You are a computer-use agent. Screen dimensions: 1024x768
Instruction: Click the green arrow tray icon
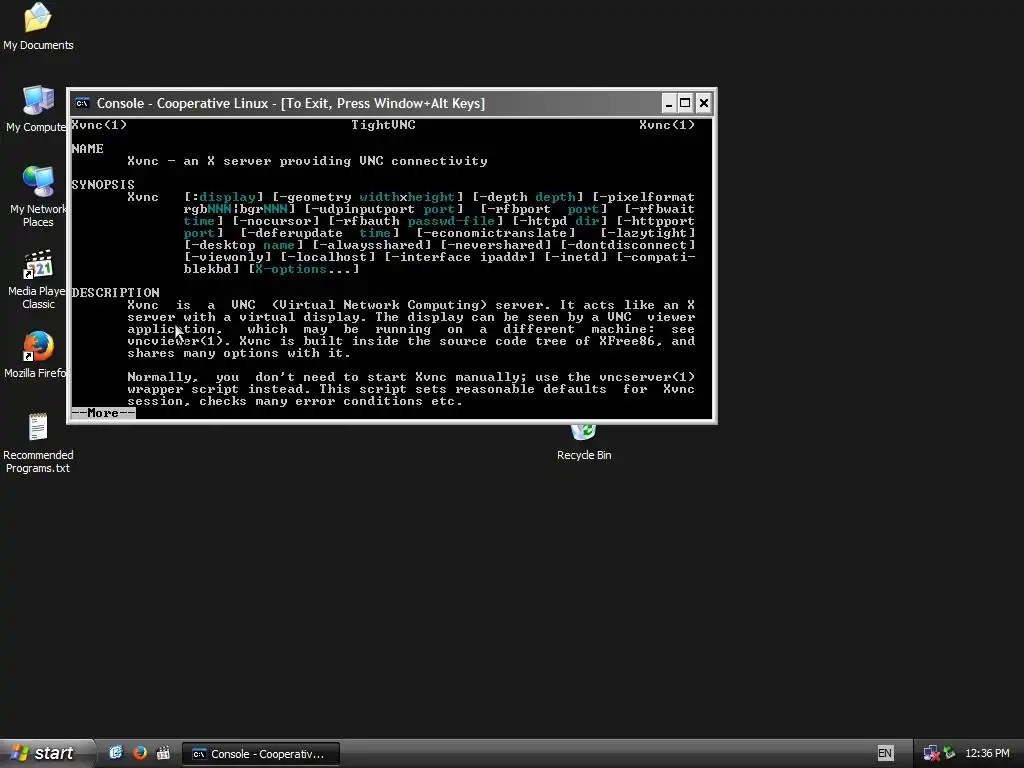950,753
